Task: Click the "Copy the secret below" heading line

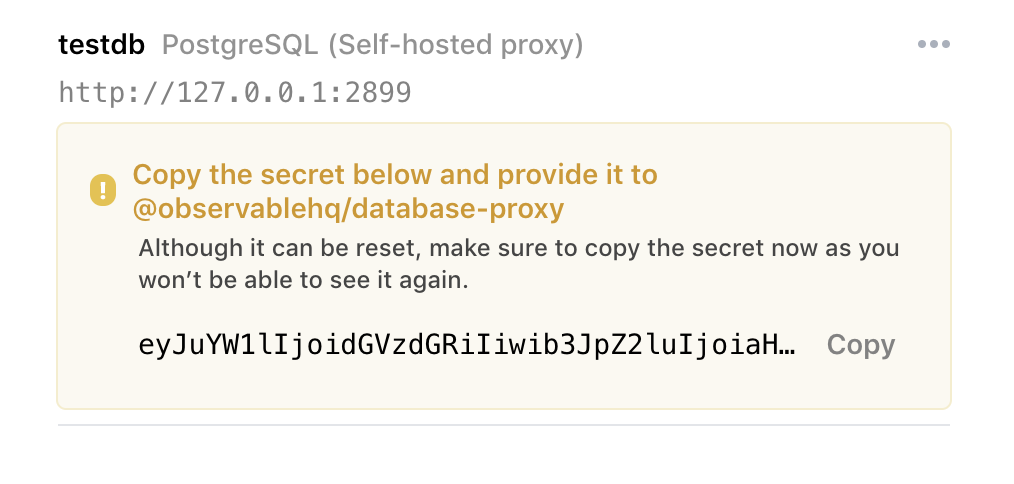Action: click(x=395, y=175)
